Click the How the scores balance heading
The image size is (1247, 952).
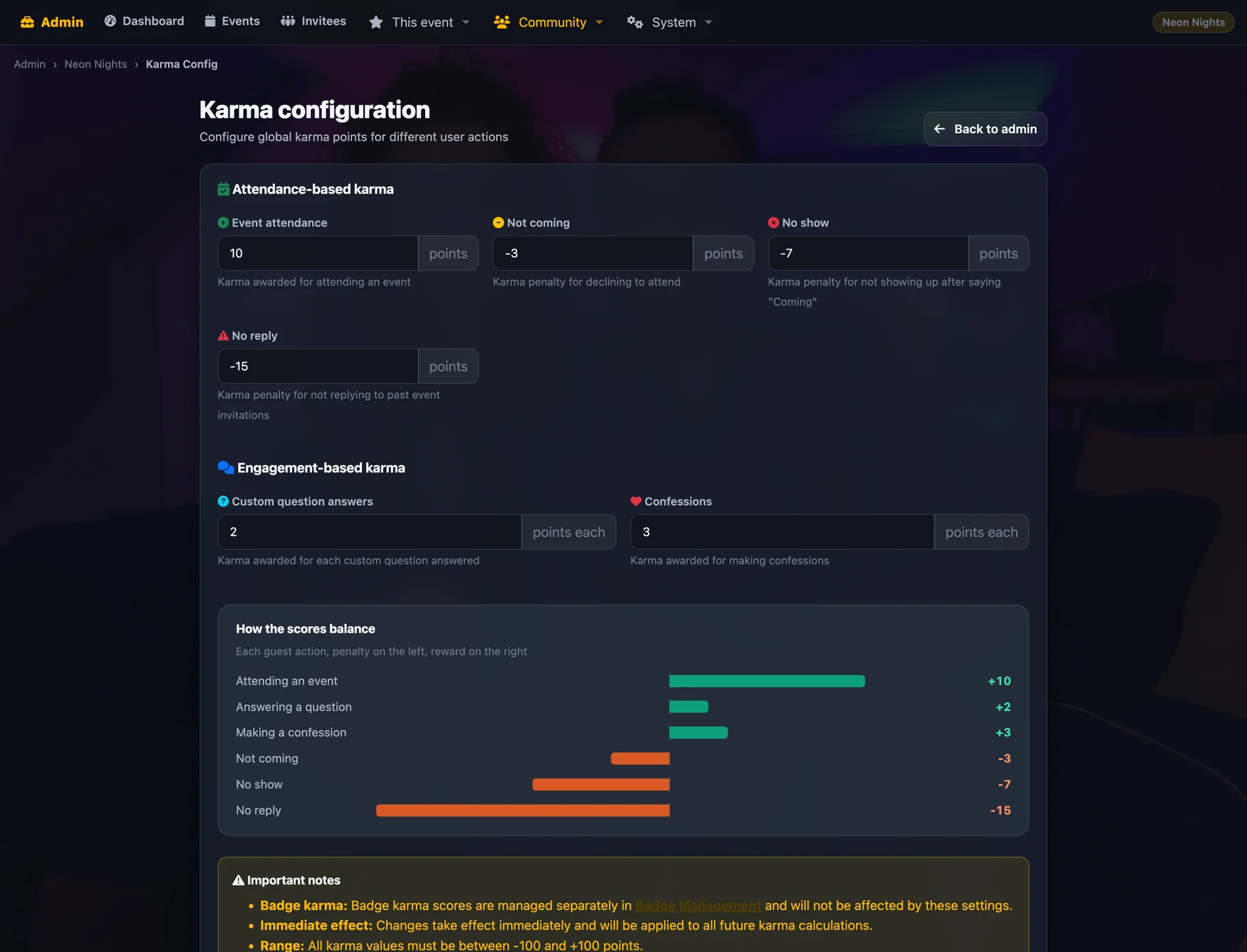305,629
